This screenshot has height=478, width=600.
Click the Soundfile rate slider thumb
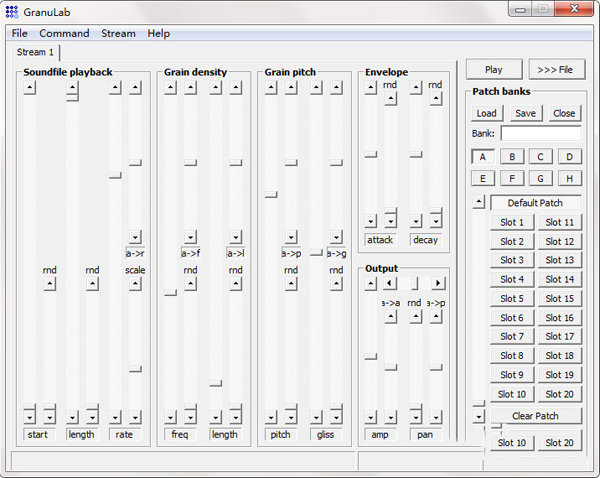[115, 175]
